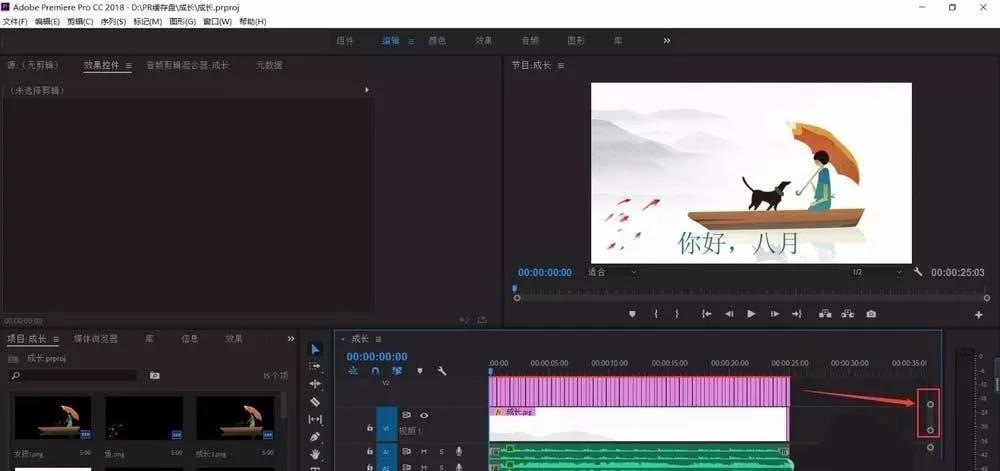Open the 适合 zoom level dropdown
This screenshot has width=1000, height=471.
point(612,272)
